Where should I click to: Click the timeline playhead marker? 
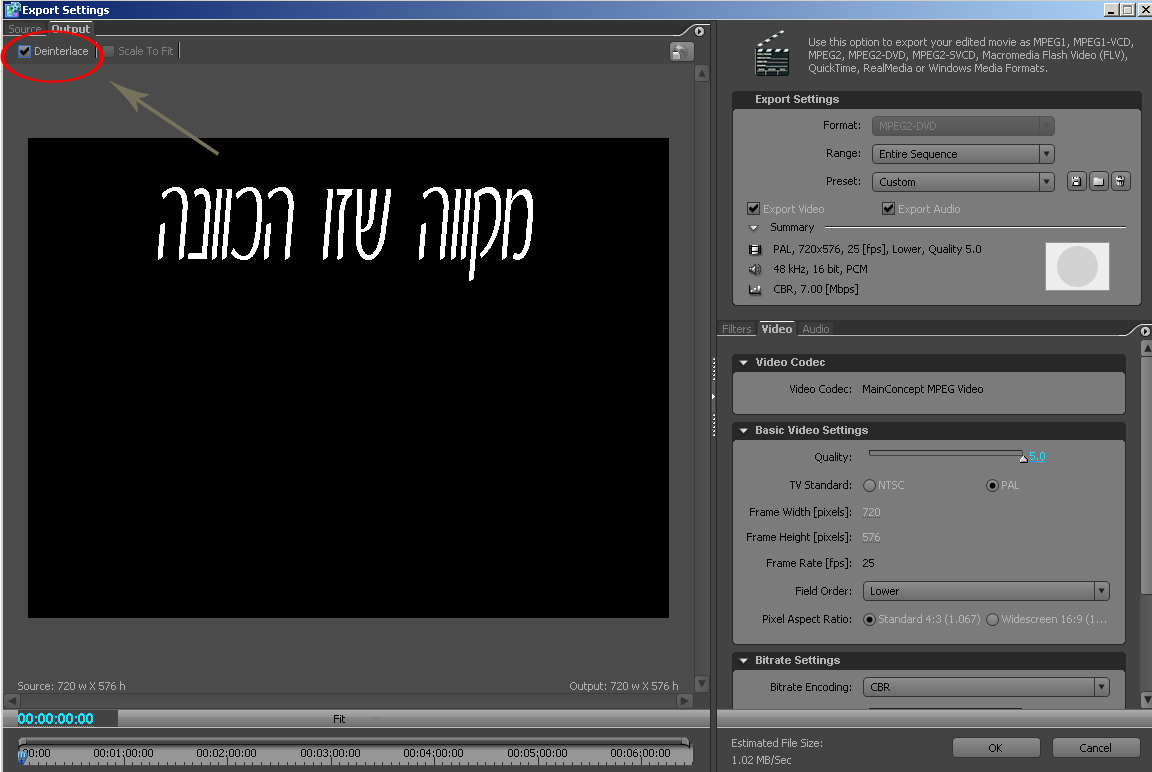23,756
